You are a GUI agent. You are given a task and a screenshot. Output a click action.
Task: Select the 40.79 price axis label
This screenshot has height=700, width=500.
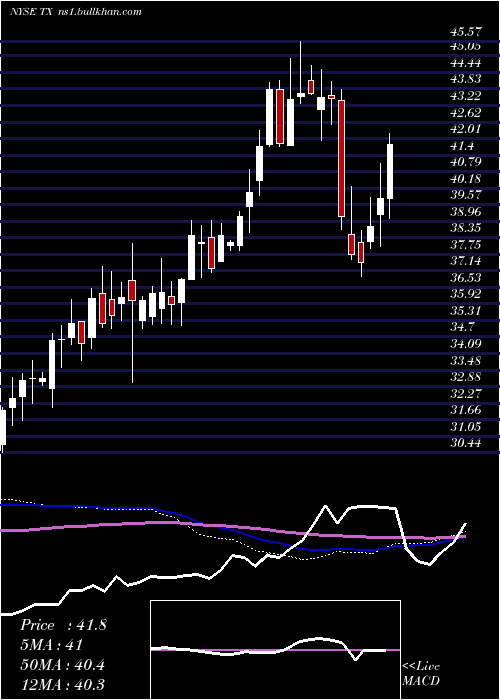pyautogui.click(x=465, y=162)
